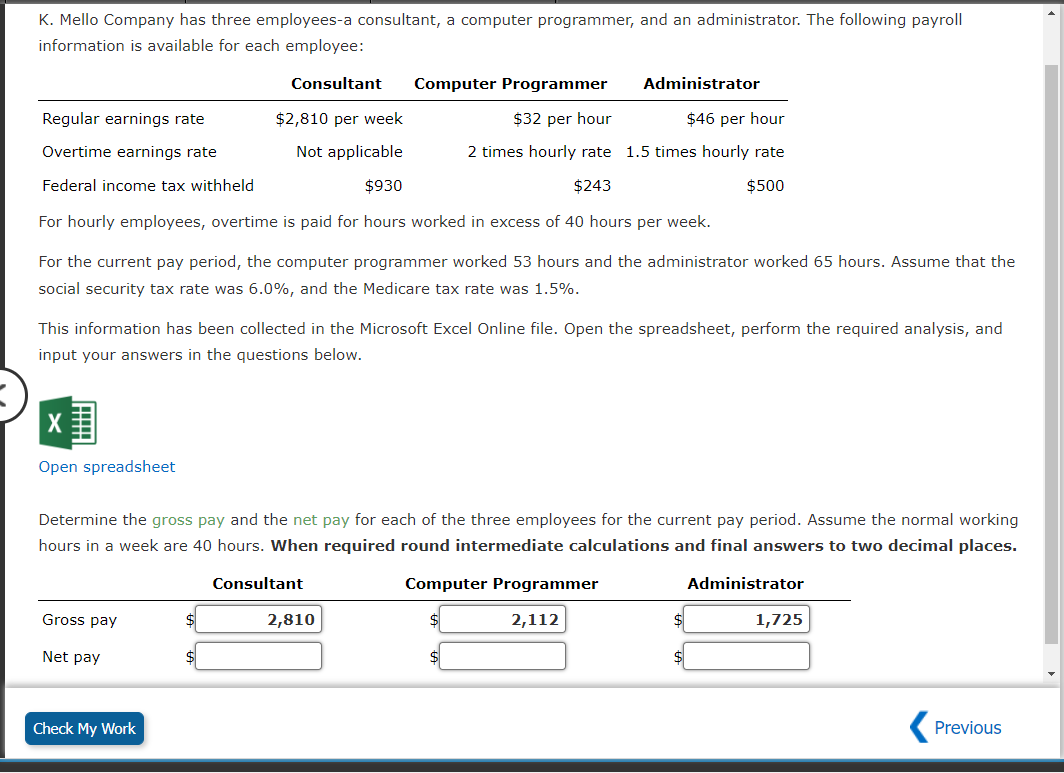Image resolution: width=1064 pixels, height=773 pixels.
Task: Click the Computer Programmer gross pay value 2,112
Action: pyautogui.click(x=502, y=619)
